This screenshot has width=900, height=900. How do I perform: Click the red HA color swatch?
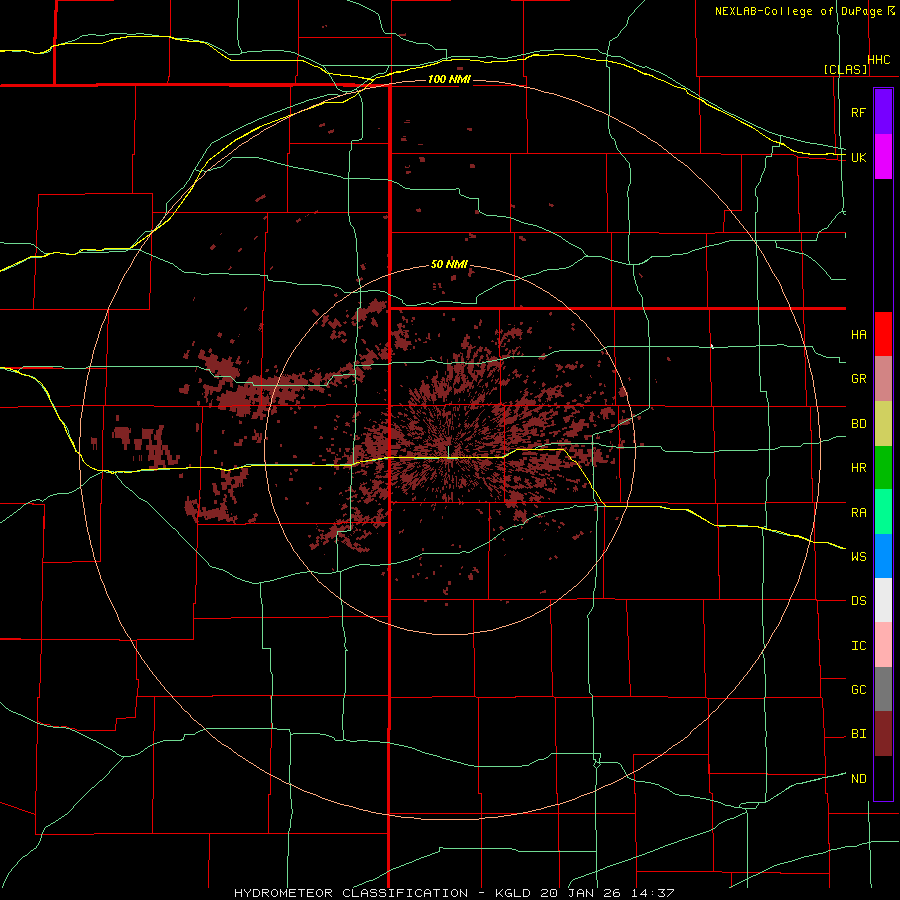coord(883,334)
